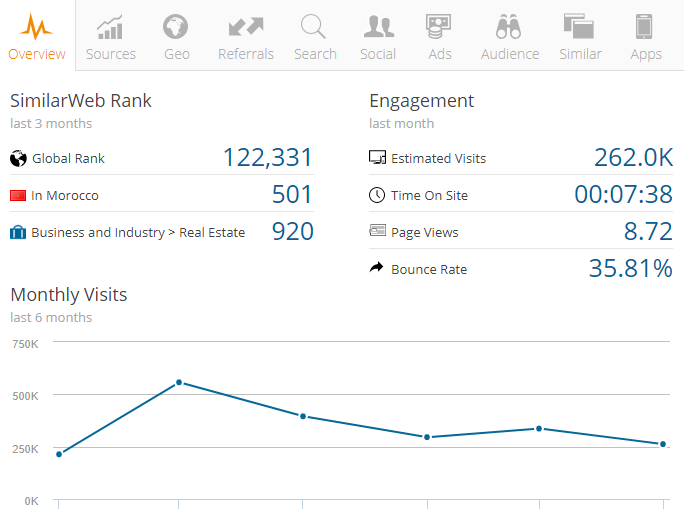This screenshot has width=684, height=511.
Task: Click the Morocco flag icon
Action: (18, 196)
